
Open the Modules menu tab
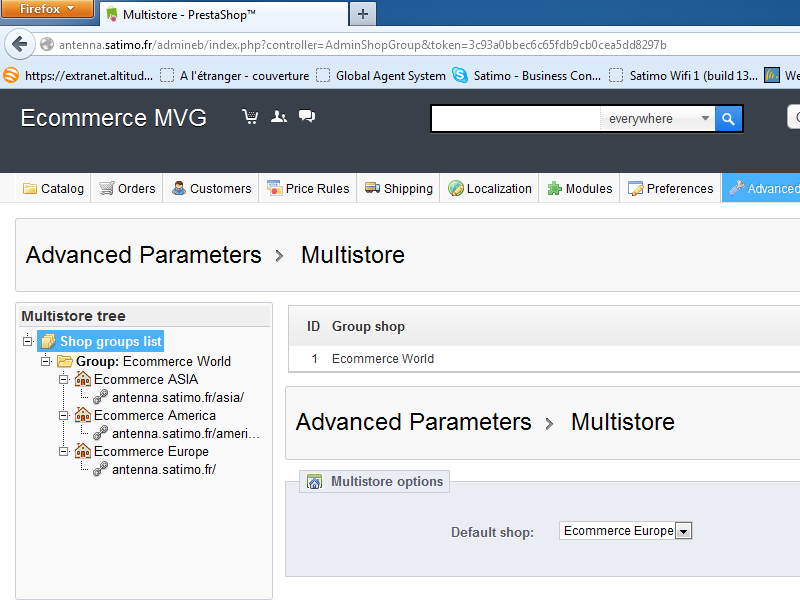pyautogui.click(x=580, y=188)
